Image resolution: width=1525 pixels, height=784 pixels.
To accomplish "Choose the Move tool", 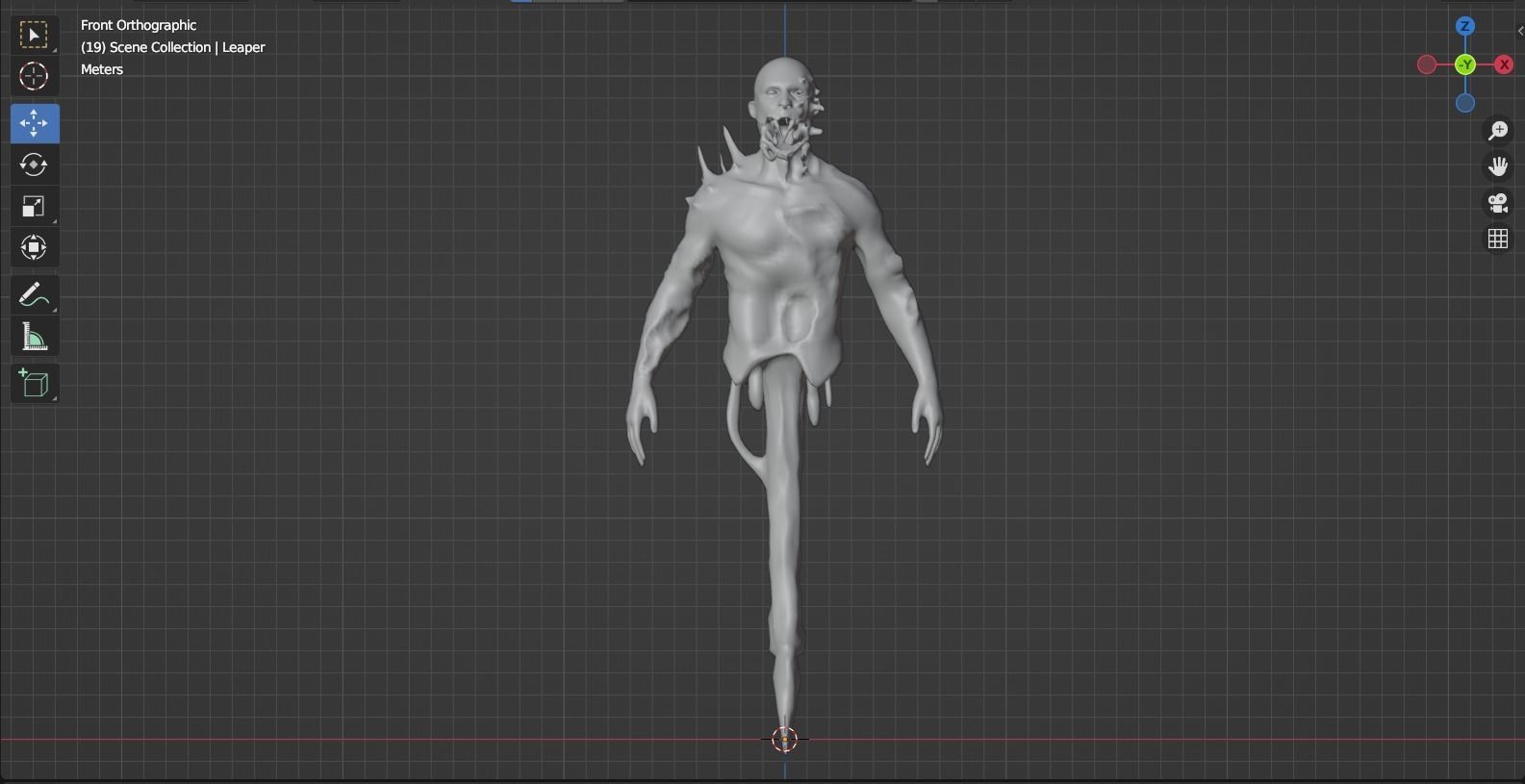I will click(x=34, y=123).
